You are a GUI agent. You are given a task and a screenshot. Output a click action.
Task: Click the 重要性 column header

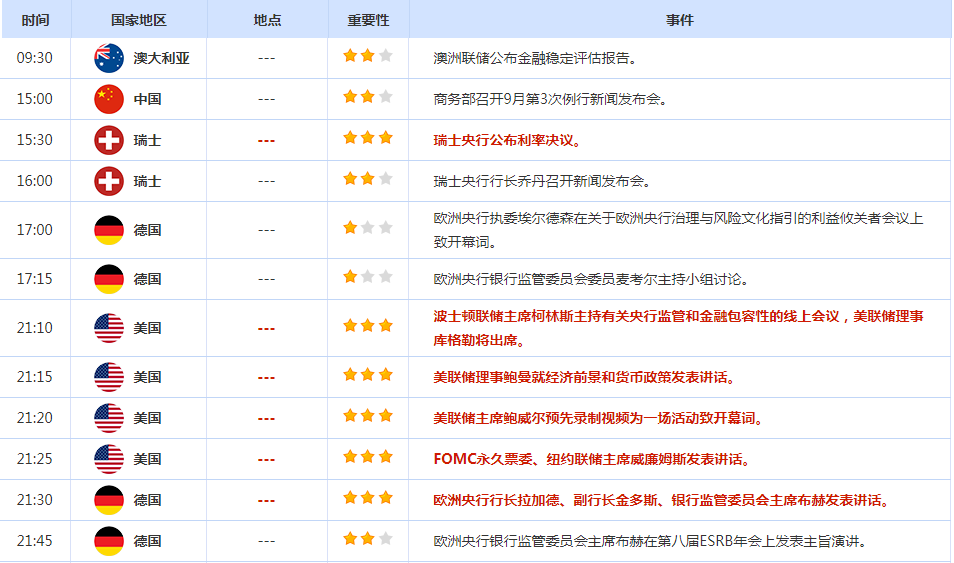click(x=368, y=20)
